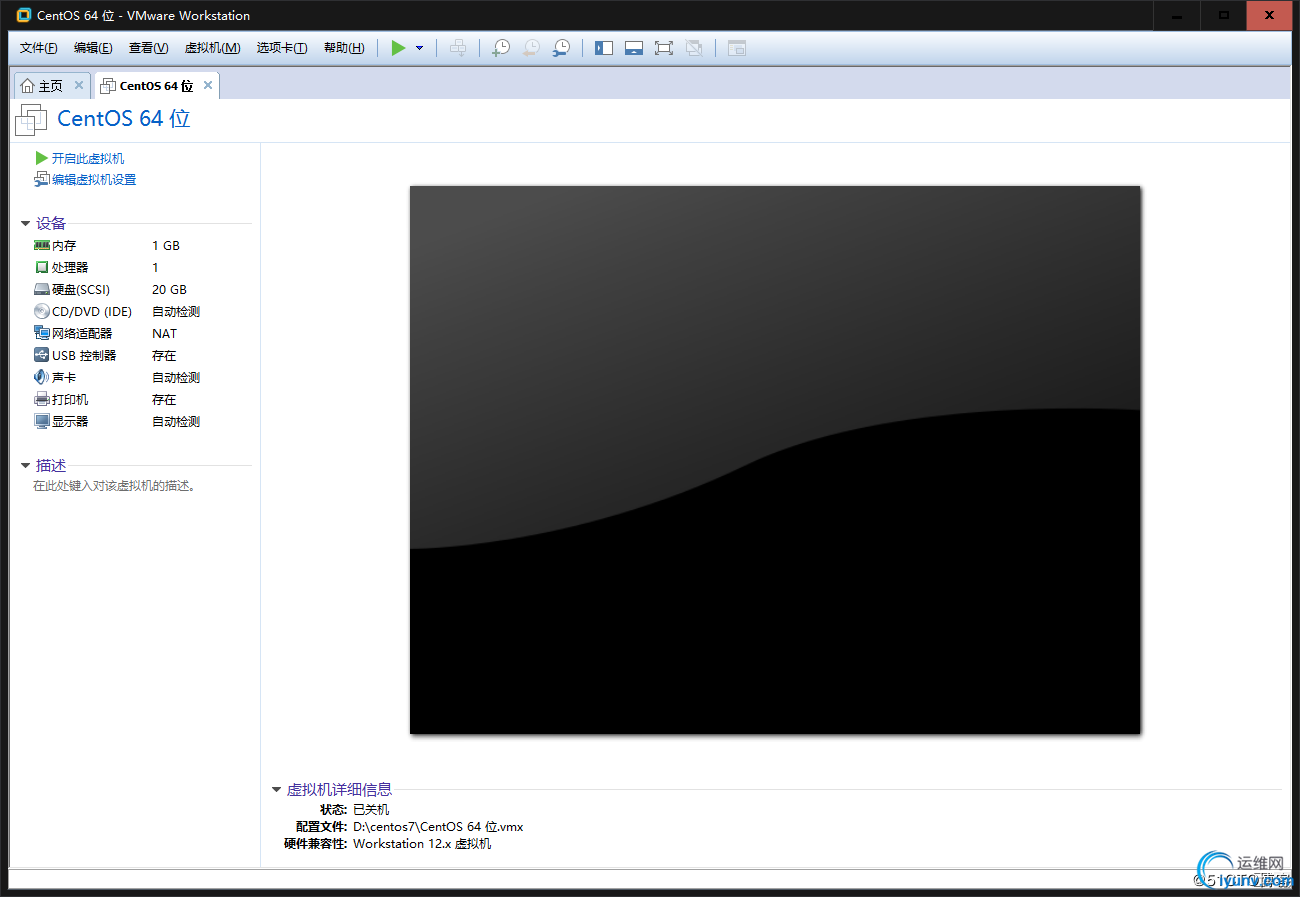Open the 帮助(H) menu
This screenshot has width=1300, height=897.
coord(344,48)
